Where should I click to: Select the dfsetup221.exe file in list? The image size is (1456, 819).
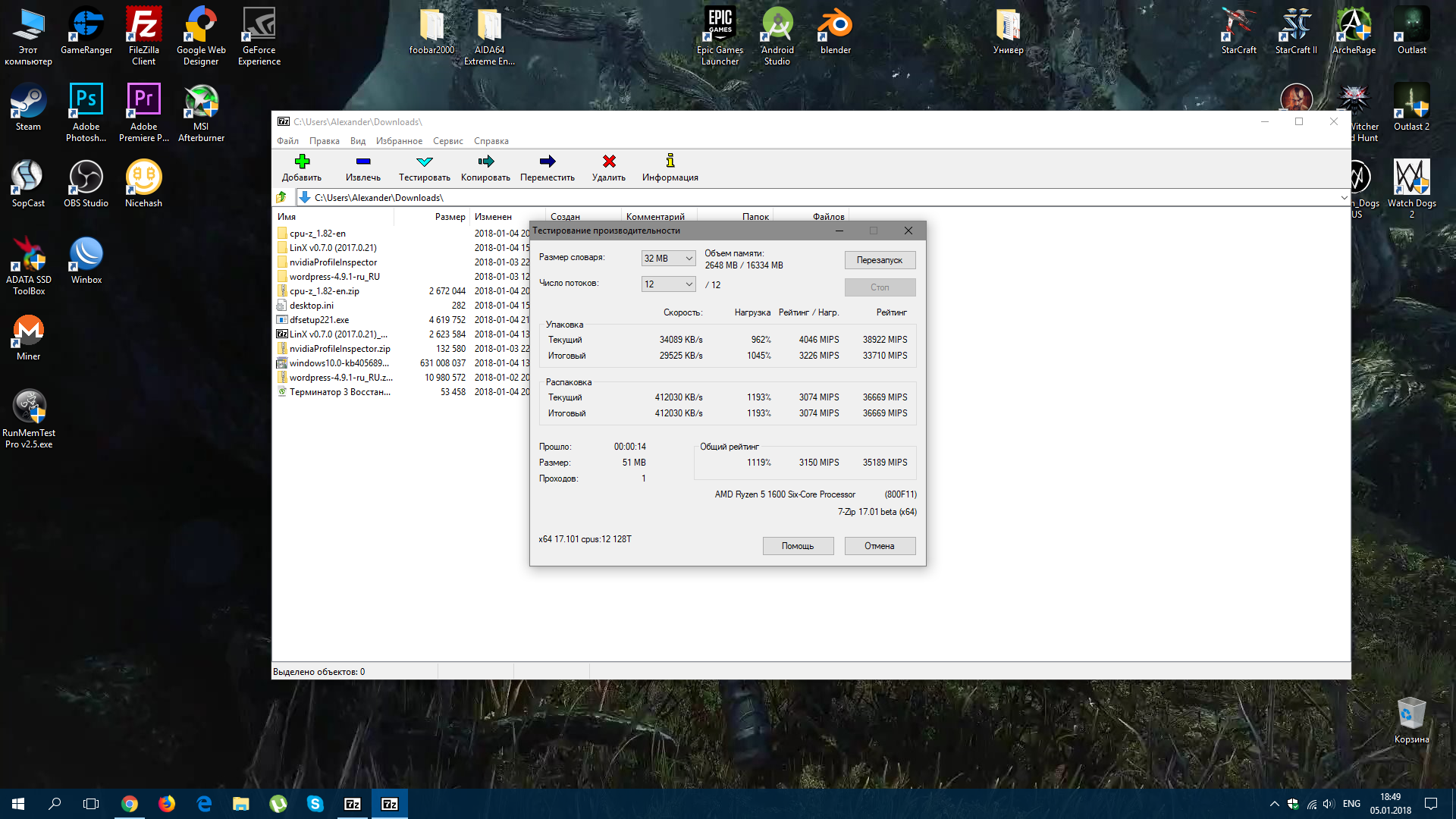[x=319, y=320]
